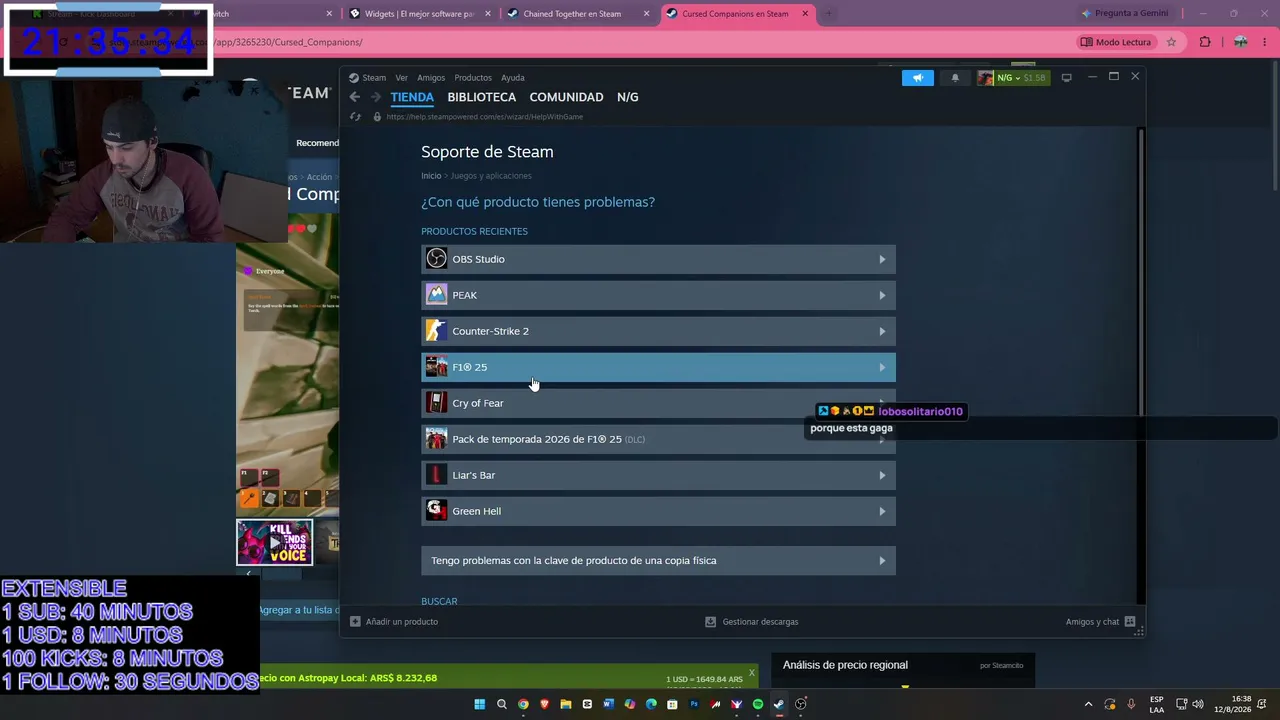Screen dimensions: 1280x720
Task: Click Juegos y aplicaciones breadcrumb
Action: (x=491, y=176)
